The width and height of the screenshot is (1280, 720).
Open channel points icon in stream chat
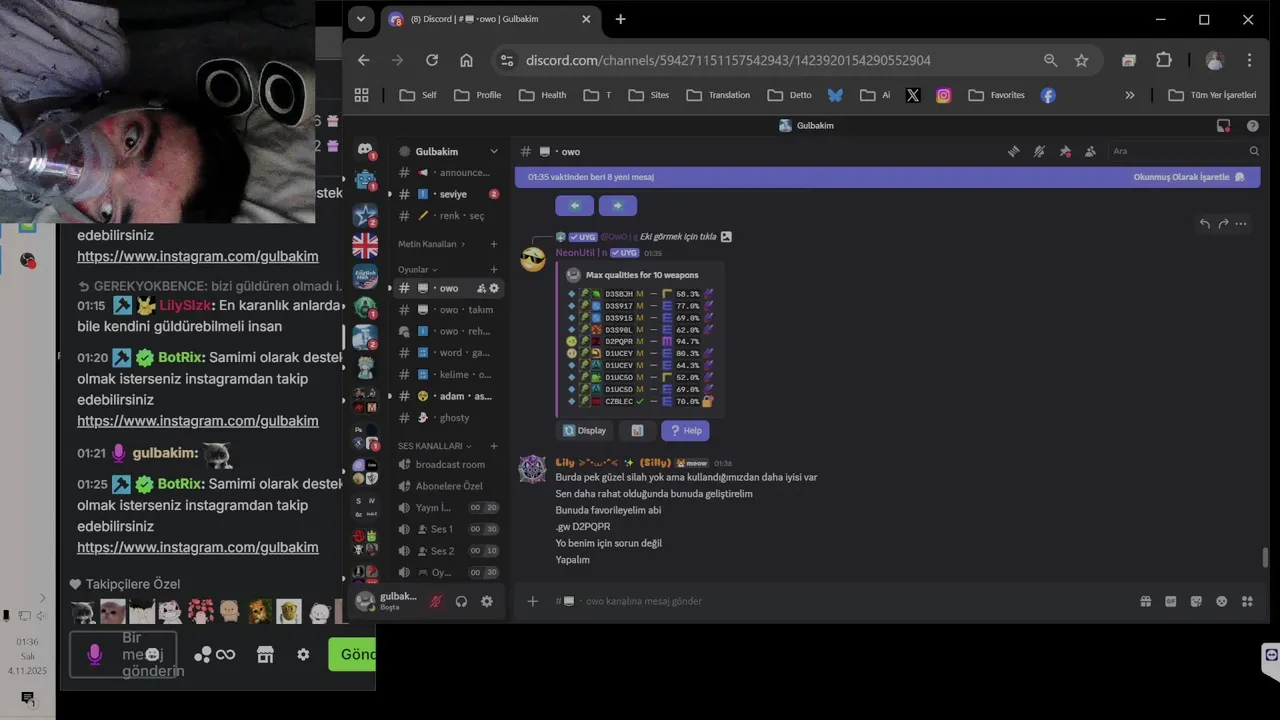[214, 654]
